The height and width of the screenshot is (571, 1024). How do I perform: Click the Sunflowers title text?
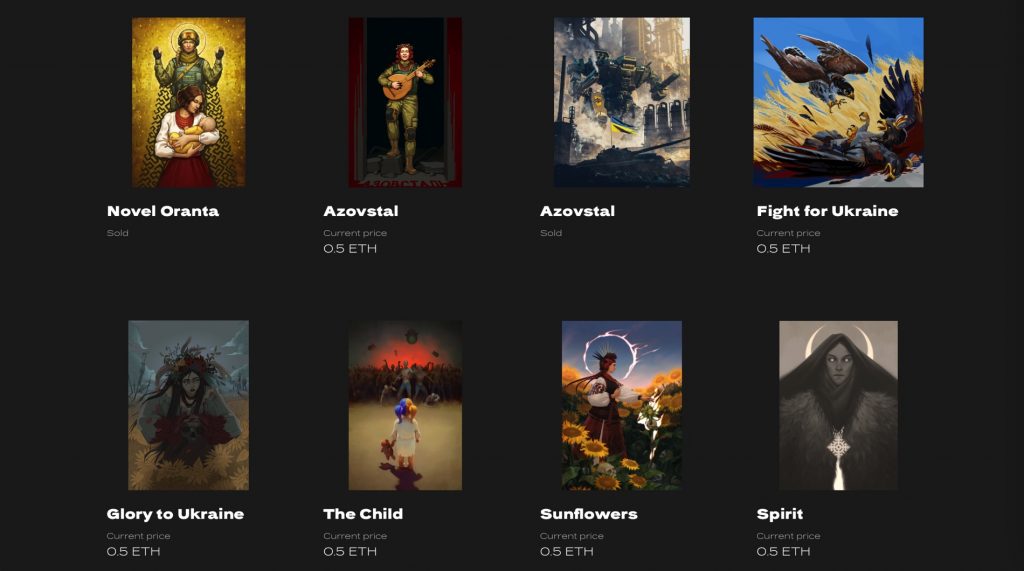pyautogui.click(x=588, y=514)
